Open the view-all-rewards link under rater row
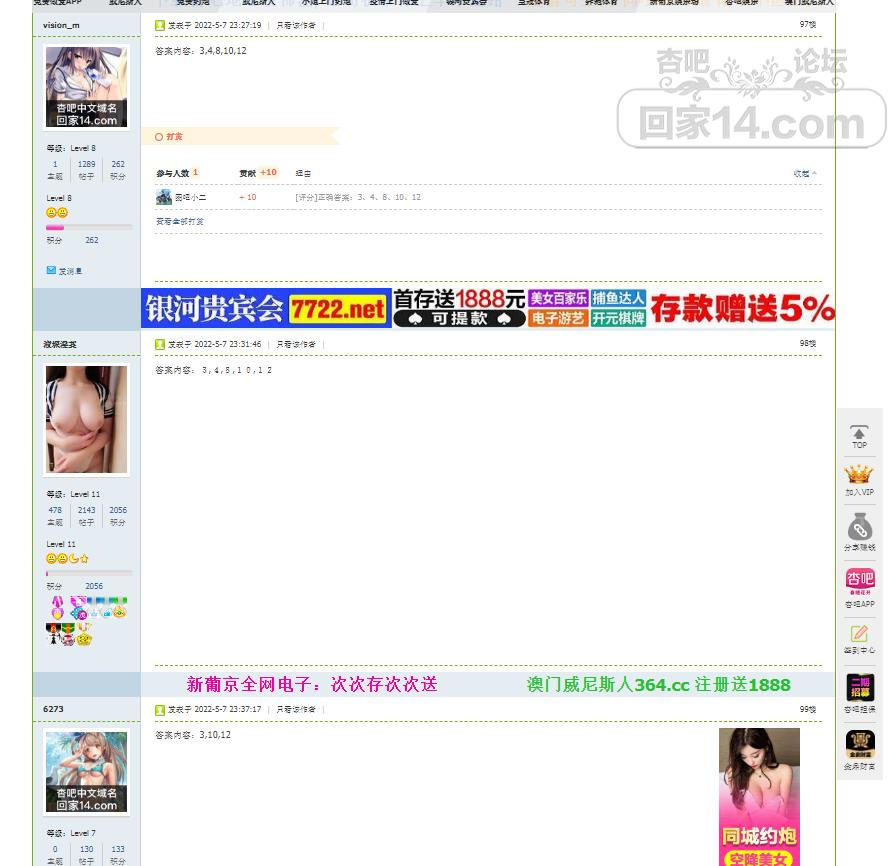The height and width of the screenshot is (866, 892). pos(180,221)
